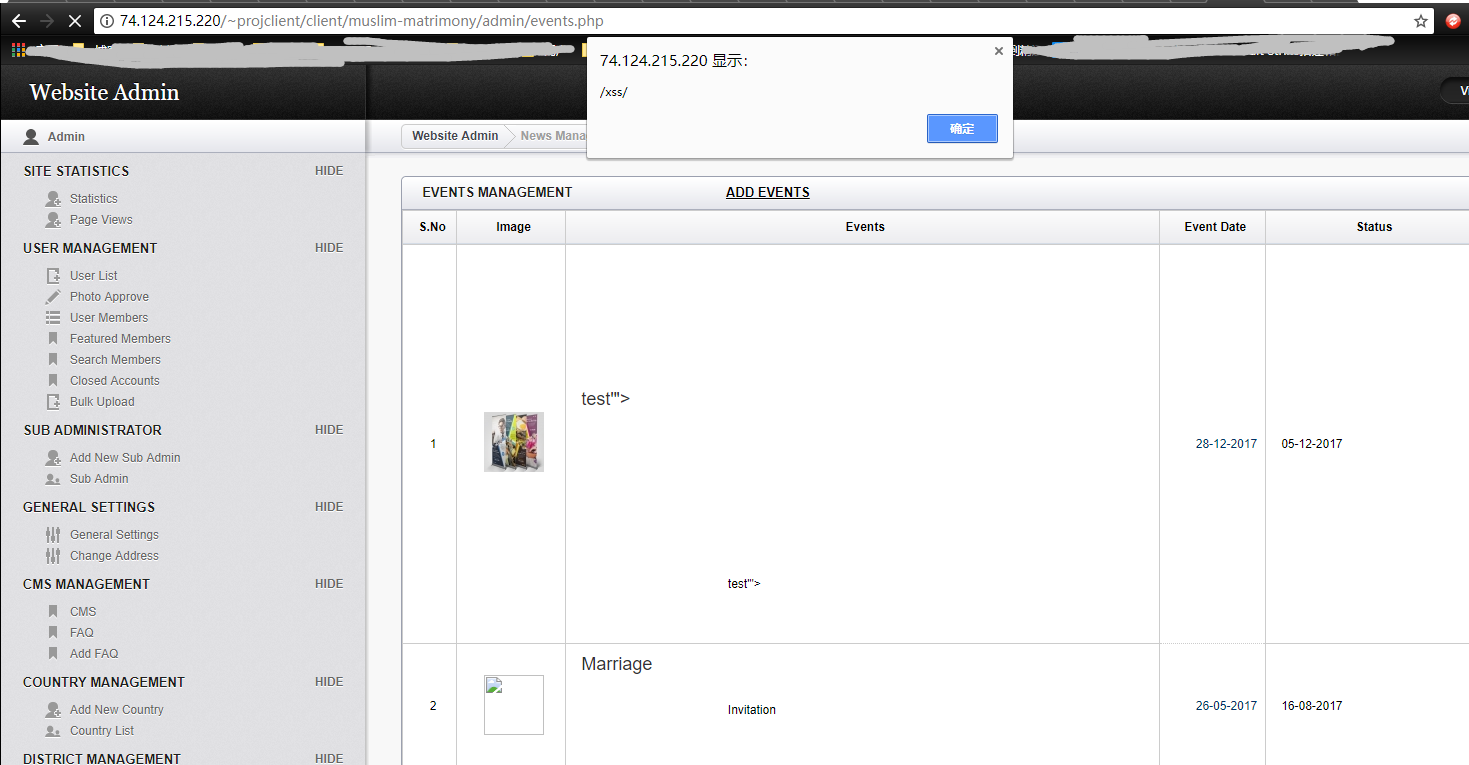Click the General Settings sliders icon

(x=53, y=535)
